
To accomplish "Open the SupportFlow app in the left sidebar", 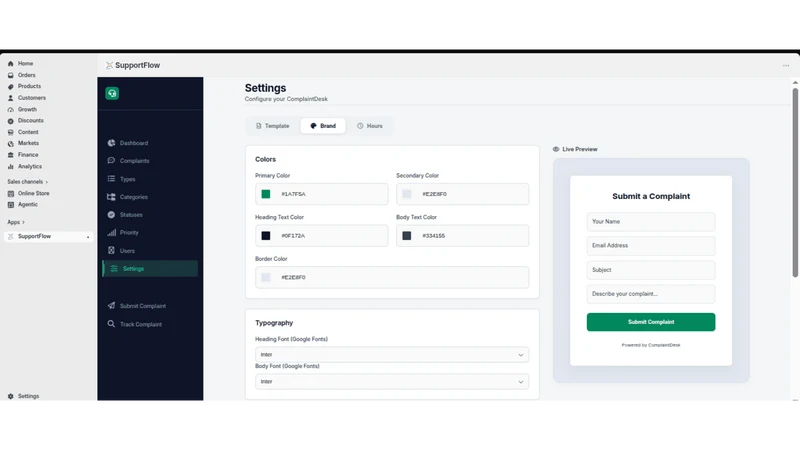I will click(x=48, y=237).
